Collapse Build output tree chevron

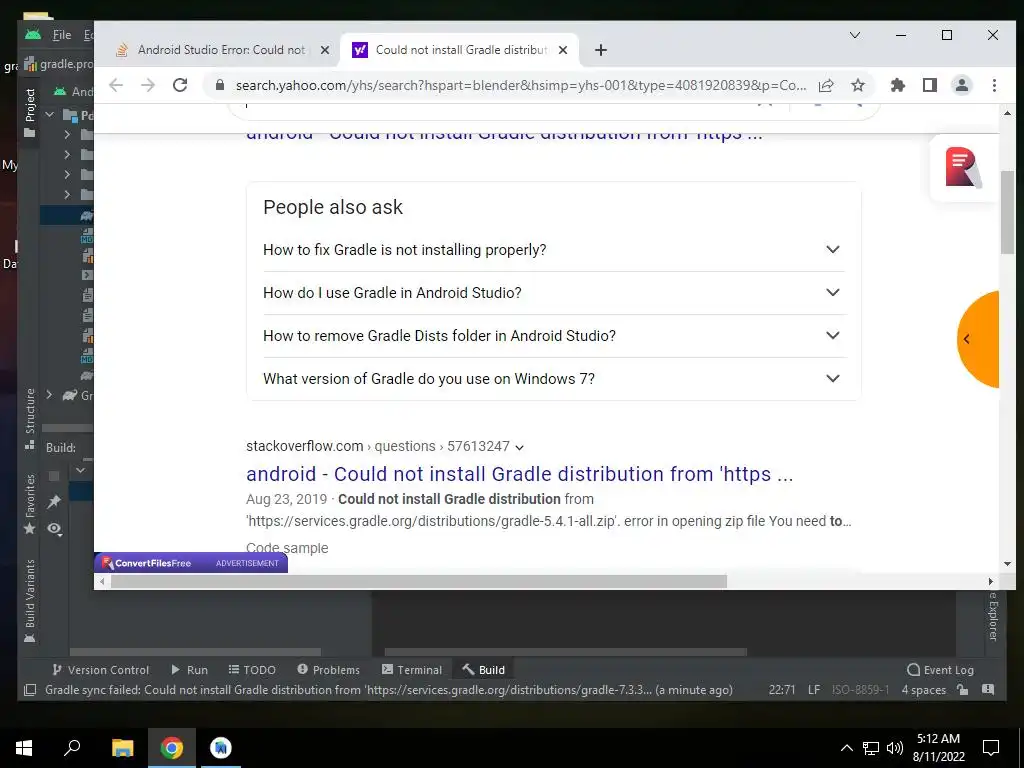click(x=80, y=470)
